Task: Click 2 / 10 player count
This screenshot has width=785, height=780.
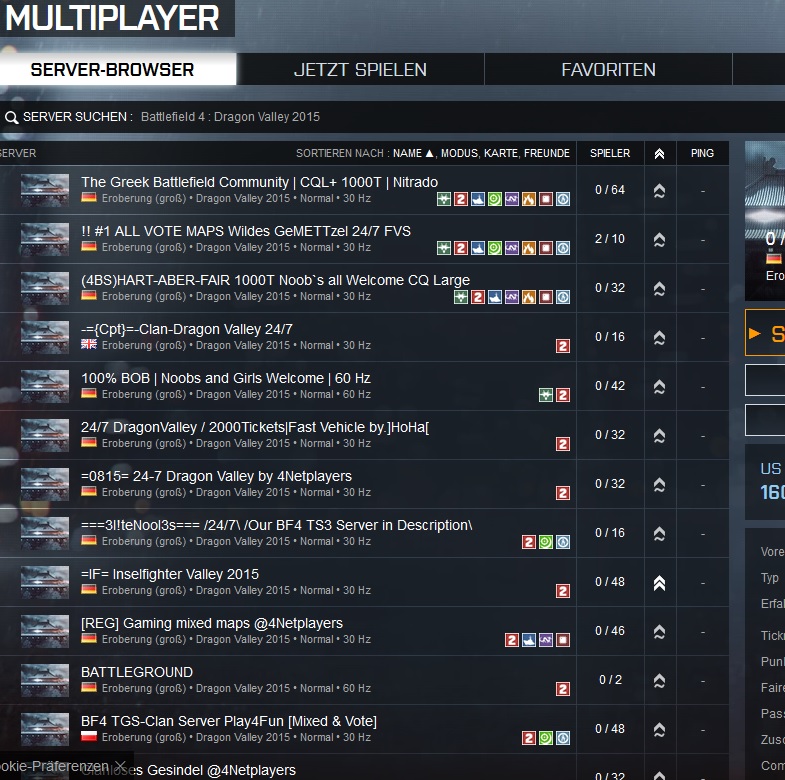Action: [610, 239]
